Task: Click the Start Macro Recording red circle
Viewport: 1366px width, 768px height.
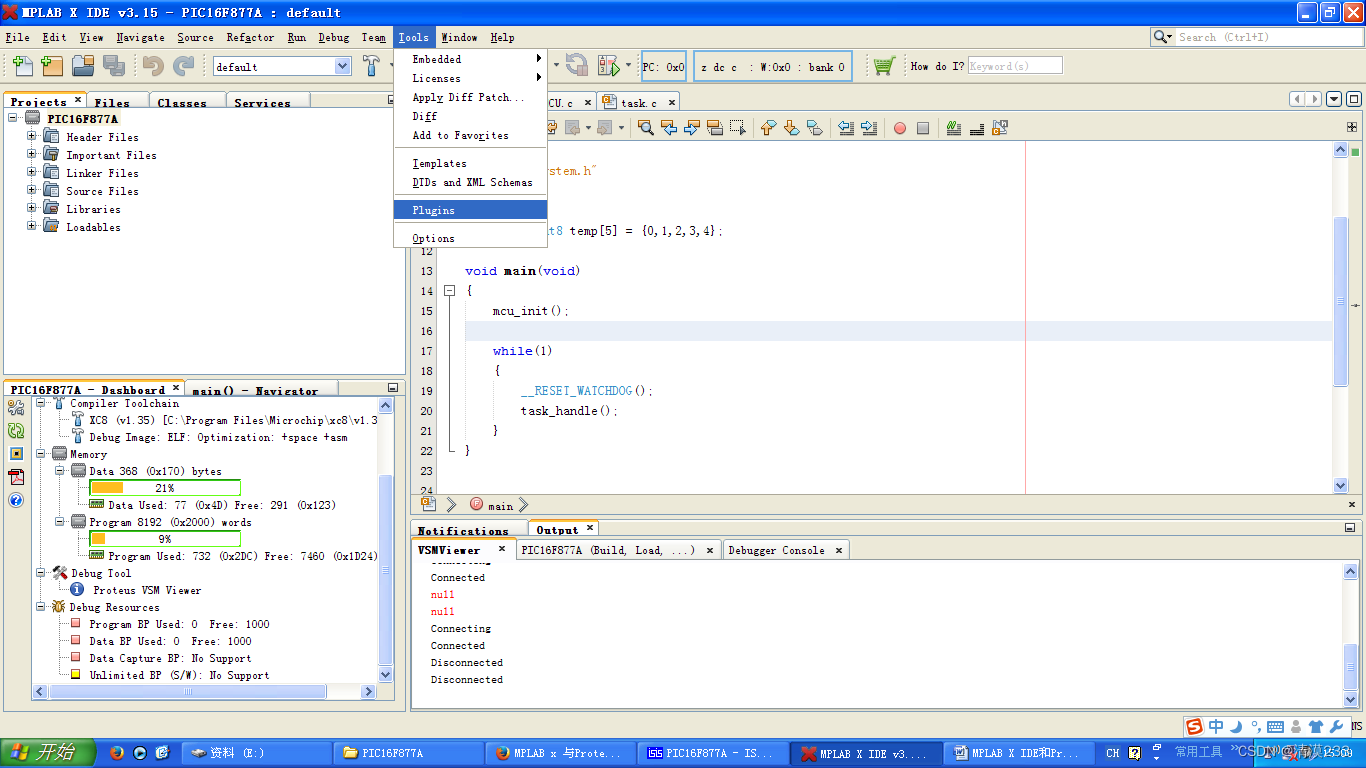Action: (900, 128)
